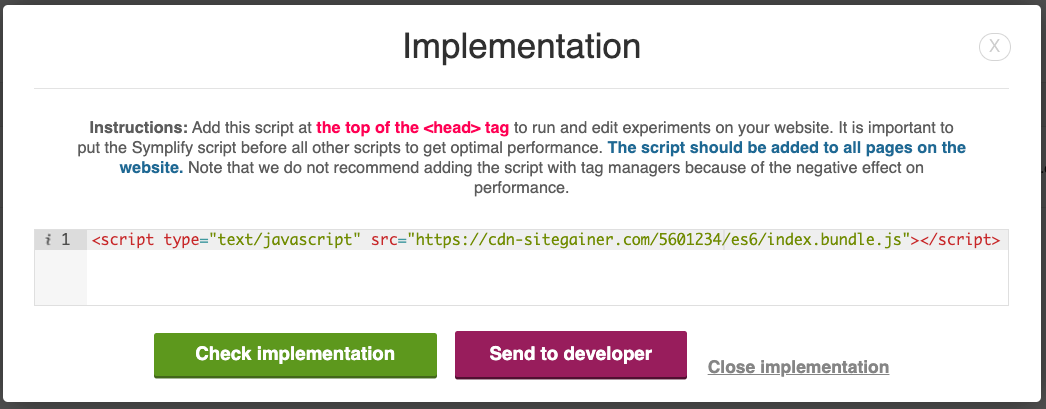Follow the Close implementation link
1046x409 pixels.
[798, 367]
